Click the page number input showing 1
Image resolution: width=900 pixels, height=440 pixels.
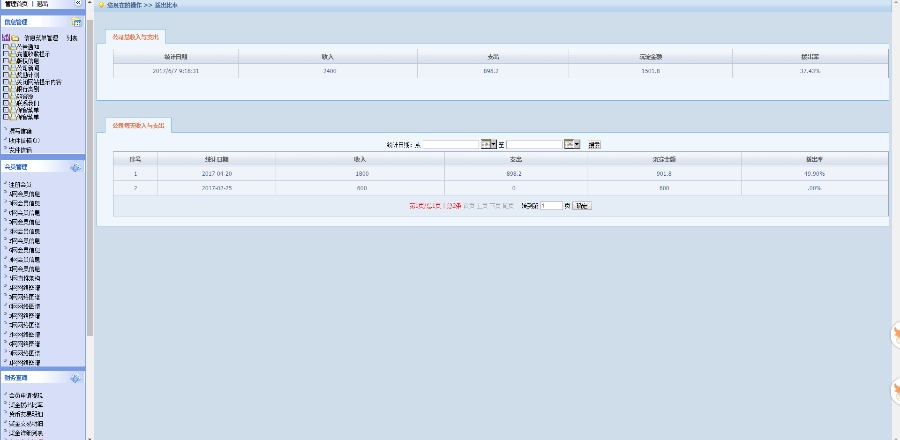click(551, 205)
